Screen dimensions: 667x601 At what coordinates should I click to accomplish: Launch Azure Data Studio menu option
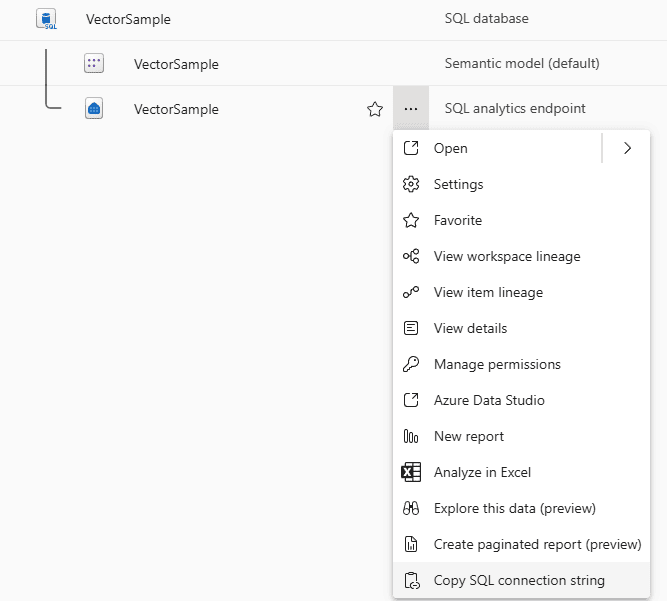click(x=522, y=400)
